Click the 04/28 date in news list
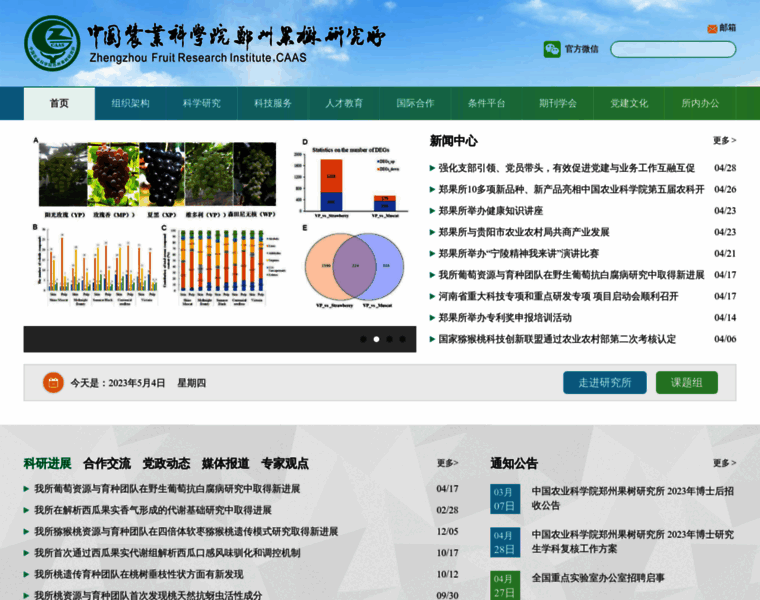This screenshot has height=600, width=760. [x=725, y=168]
